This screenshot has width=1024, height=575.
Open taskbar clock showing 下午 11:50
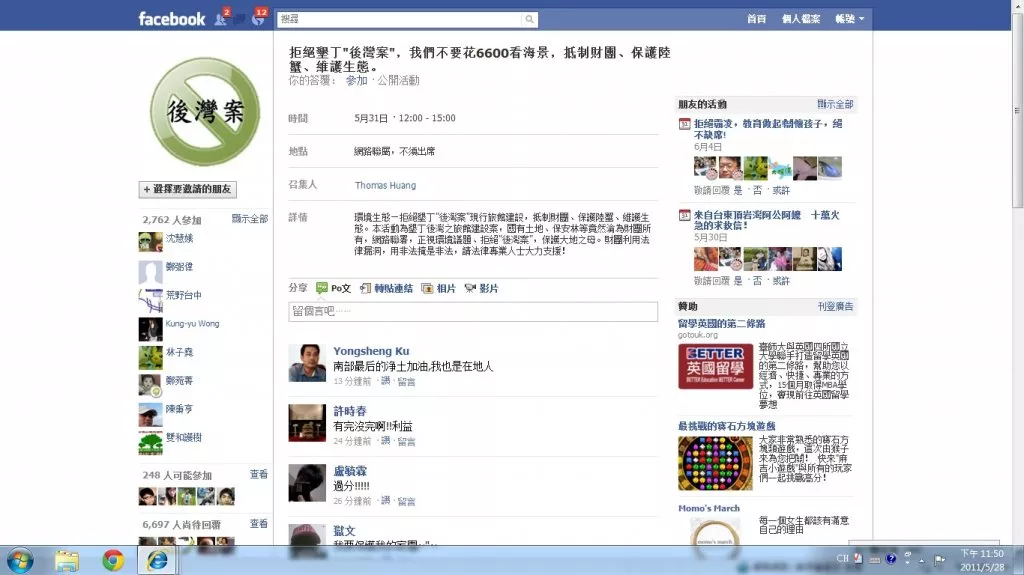click(x=982, y=561)
